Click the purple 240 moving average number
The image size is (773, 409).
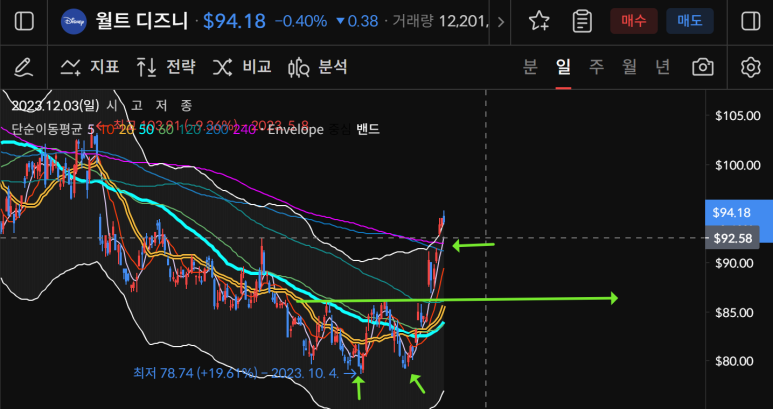[242, 130]
